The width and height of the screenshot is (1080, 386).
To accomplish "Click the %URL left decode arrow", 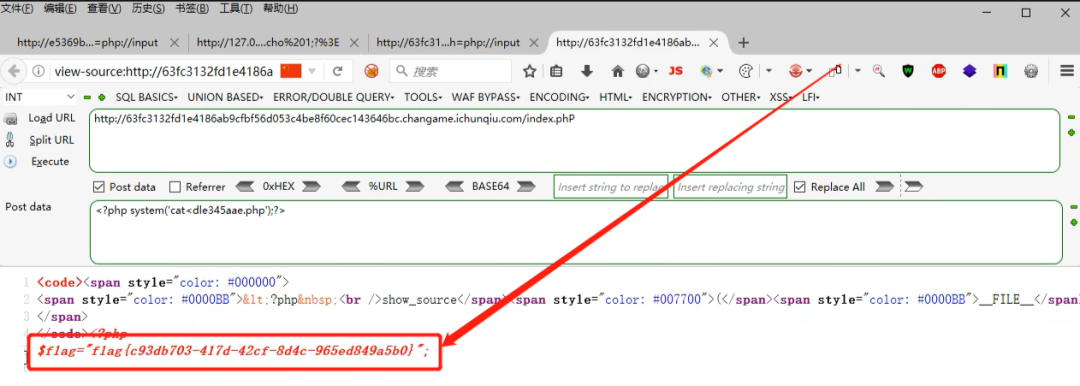I will (351, 187).
